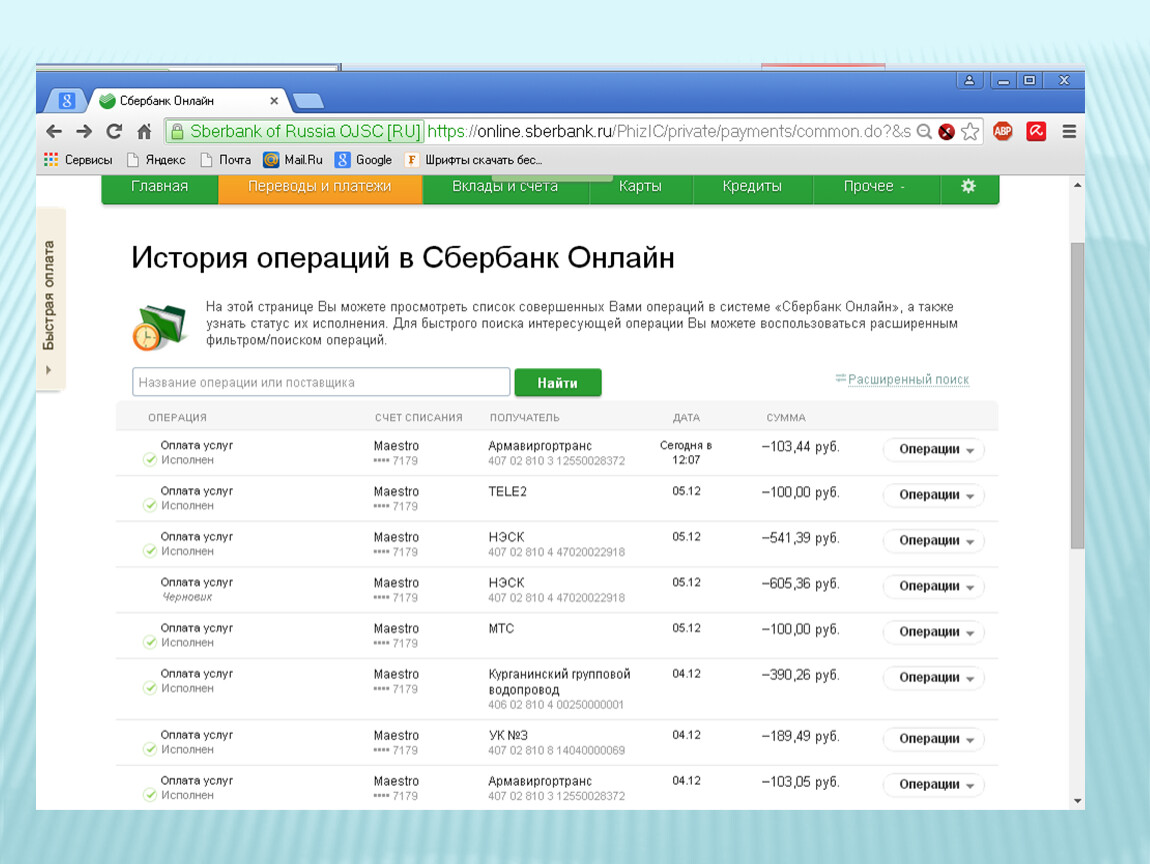Viewport: 1150px width, 864px height.
Task: Click the status check on МТС row
Action: pyautogui.click(x=150, y=642)
